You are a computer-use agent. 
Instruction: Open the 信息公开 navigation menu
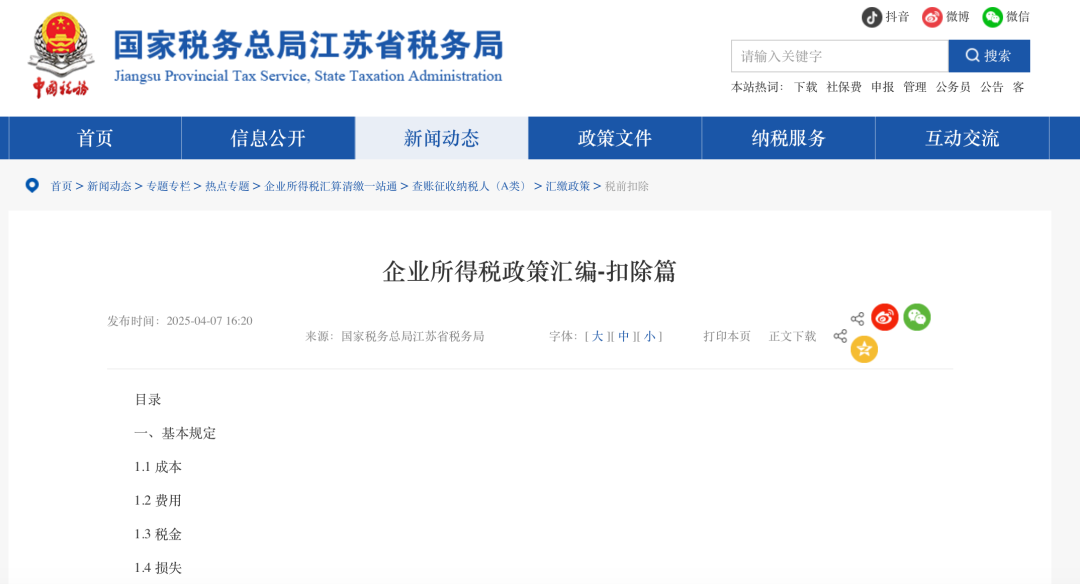268,138
